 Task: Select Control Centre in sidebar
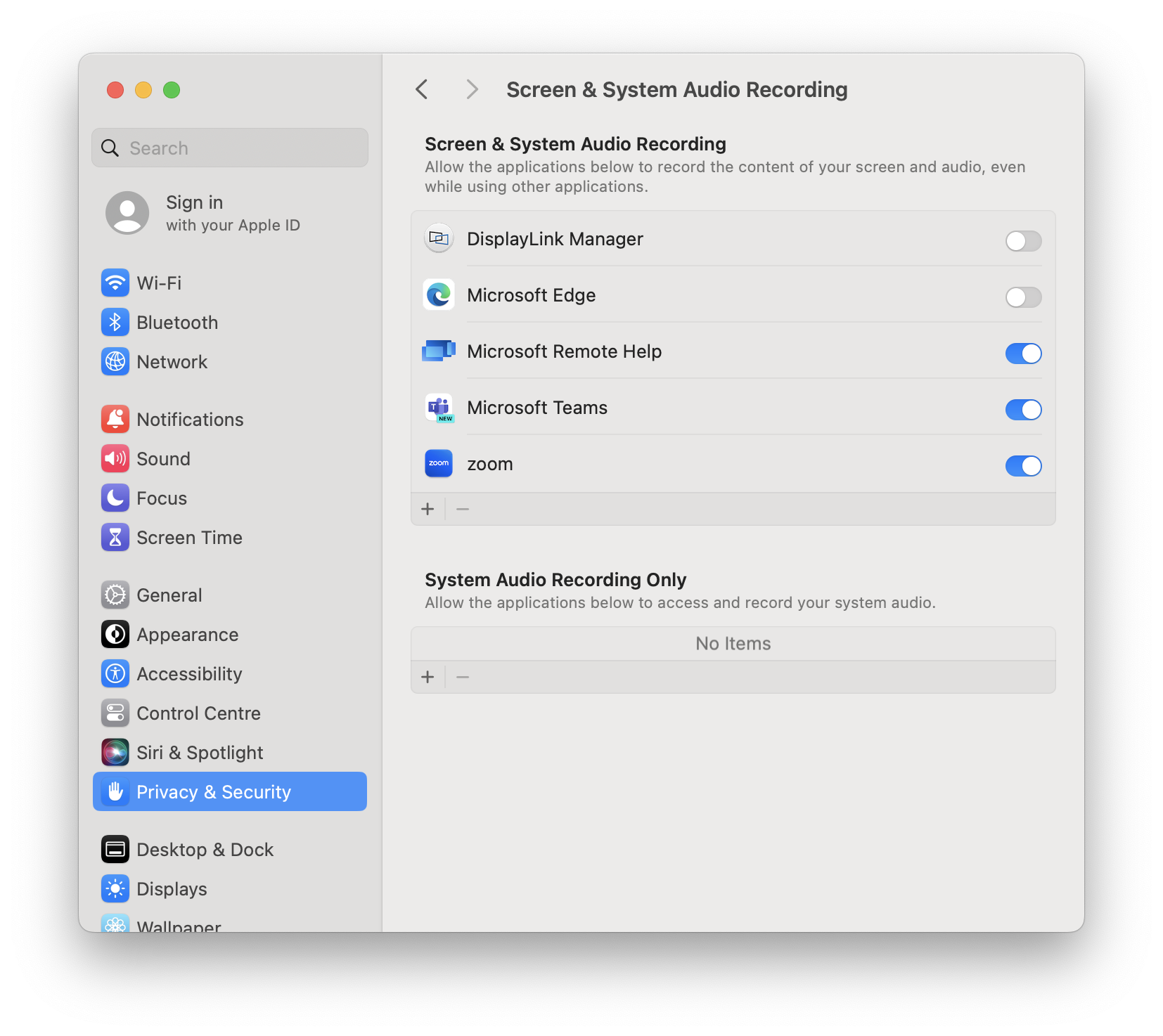tap(230, 713)
